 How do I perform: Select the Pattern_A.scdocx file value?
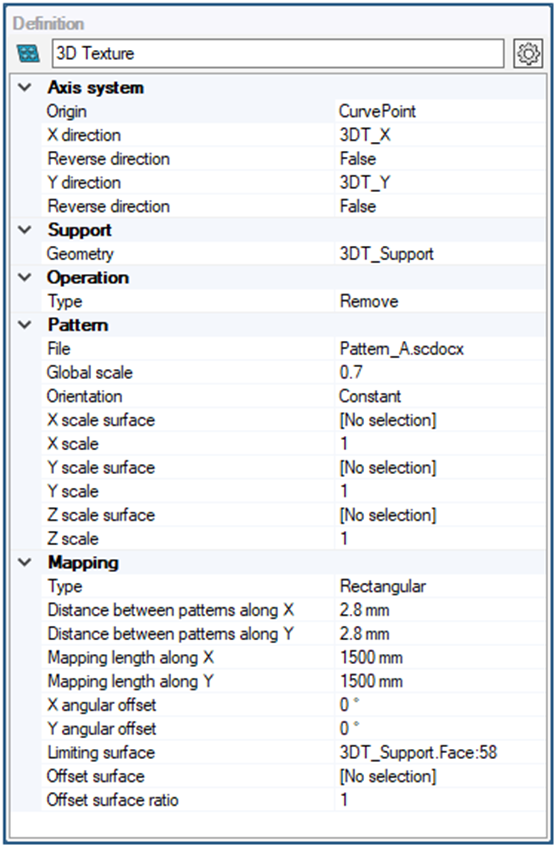coord(440,349)
